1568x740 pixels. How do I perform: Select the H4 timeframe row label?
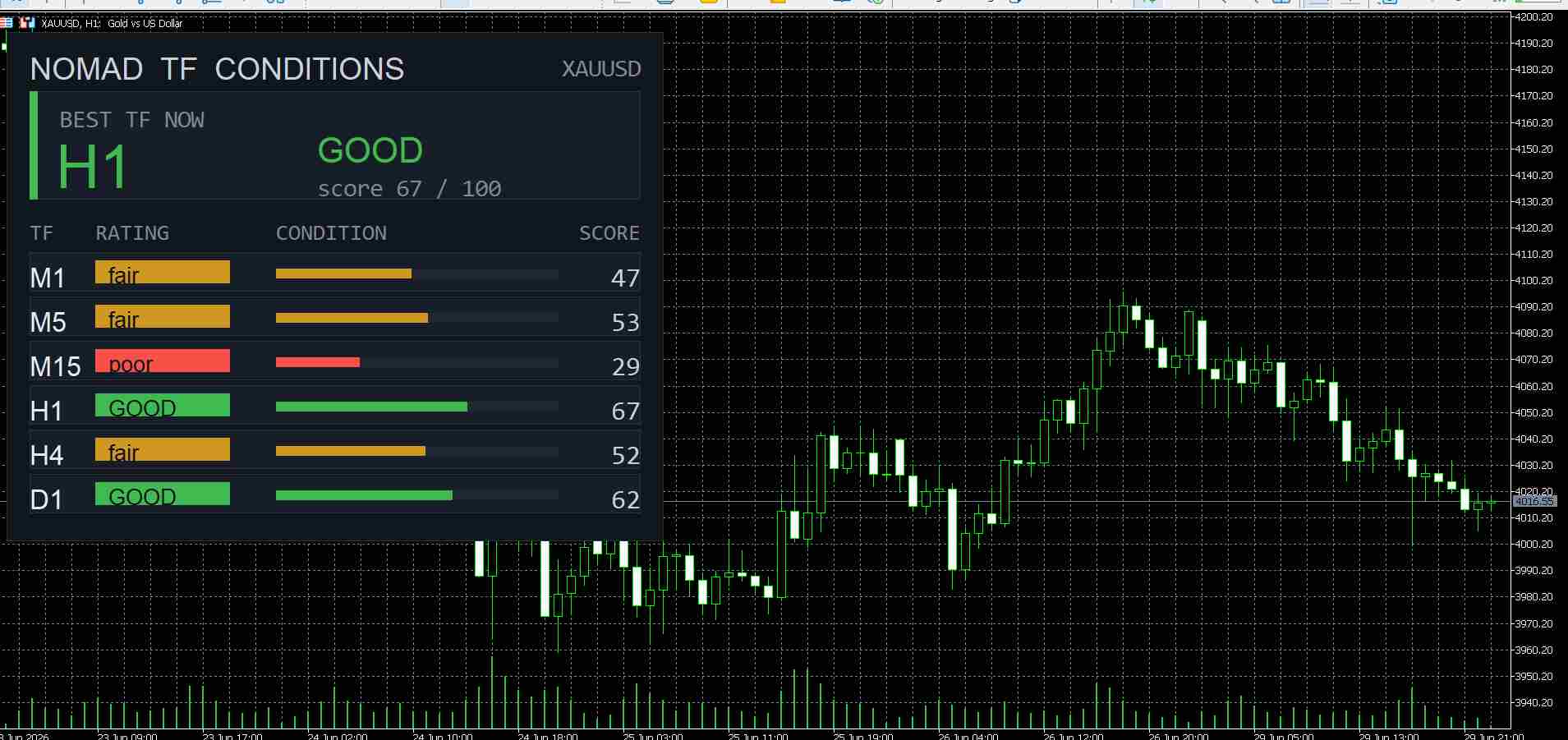point(47,456)
